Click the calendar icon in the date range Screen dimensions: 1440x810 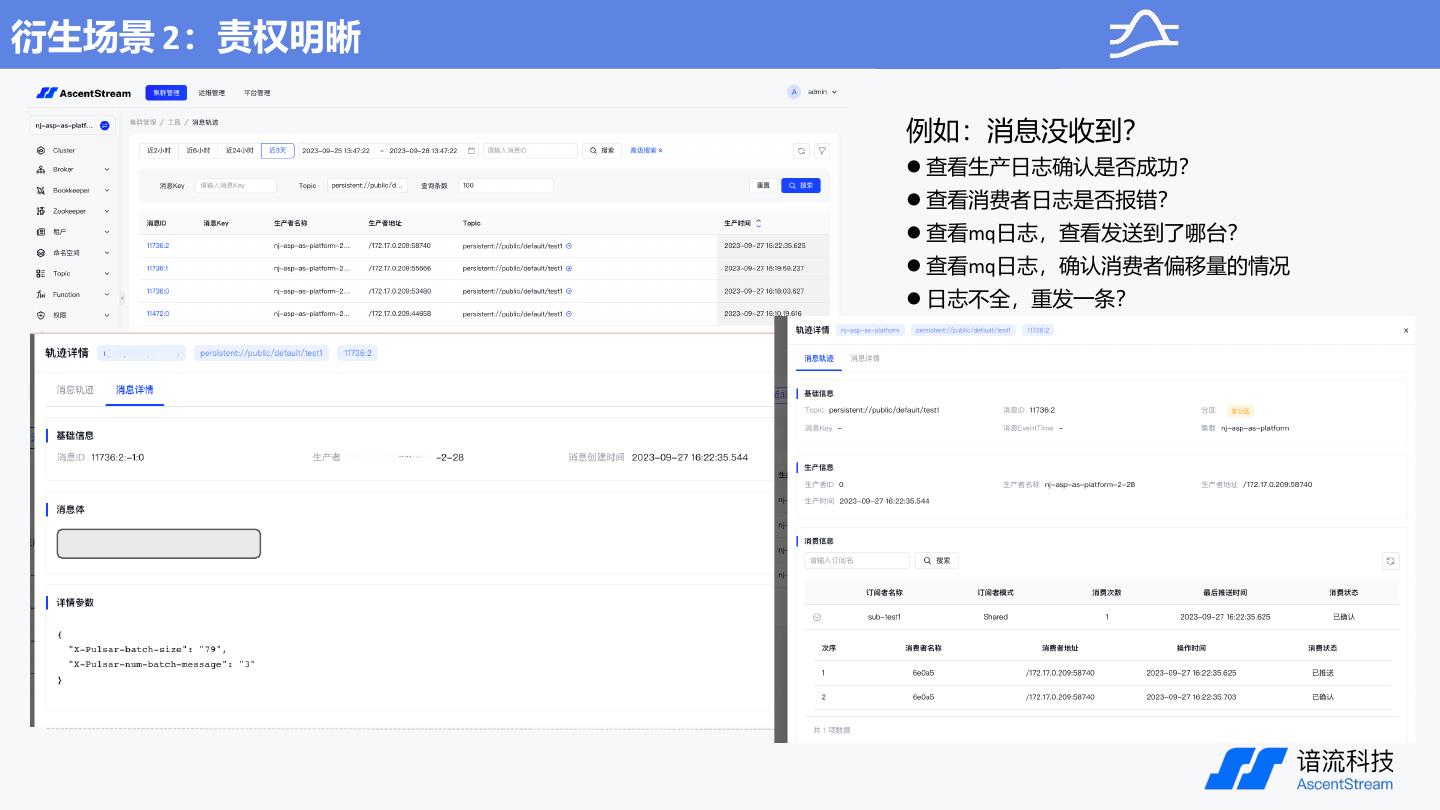pos(470,151)
